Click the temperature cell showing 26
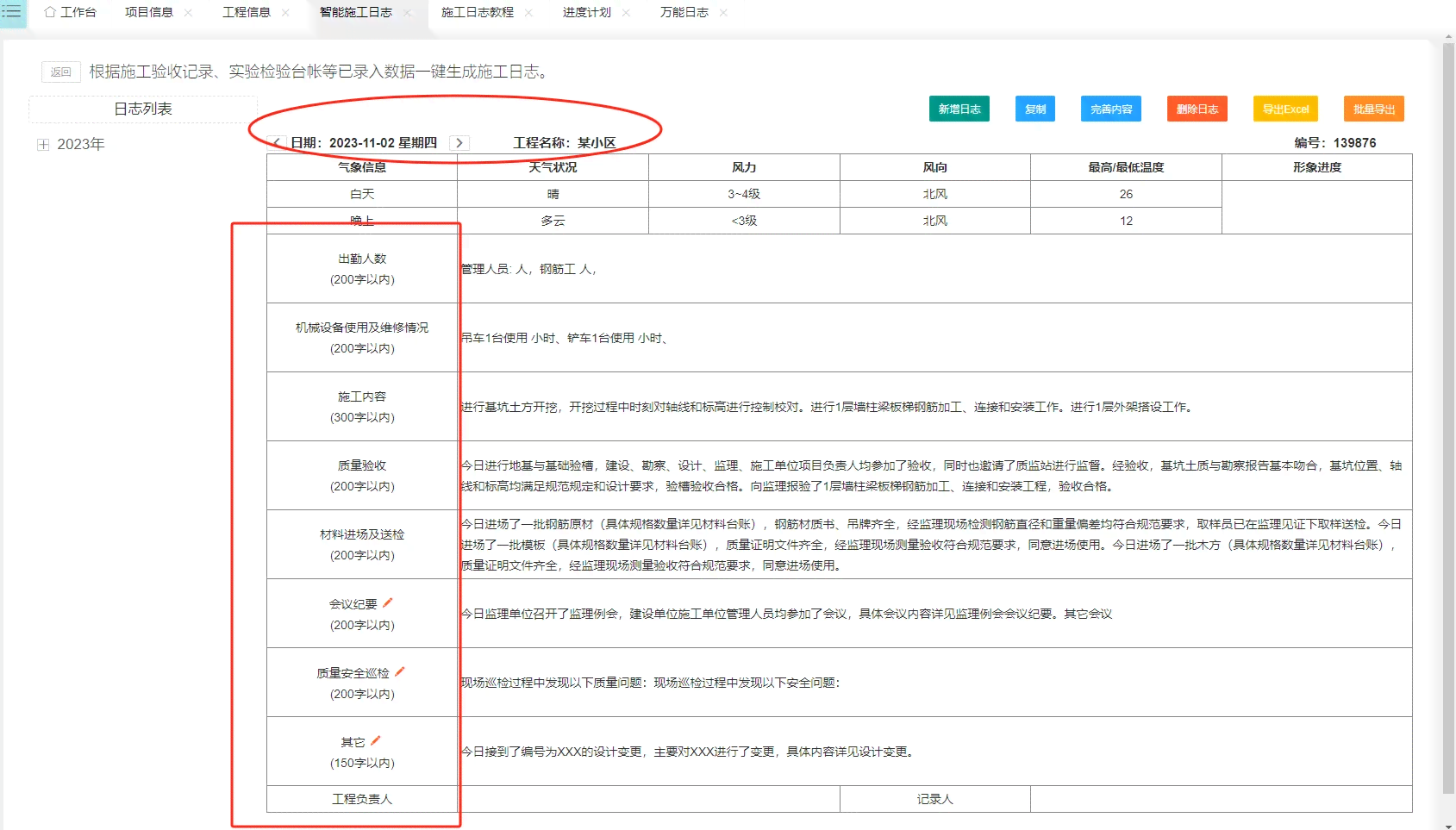 pos(1126,194)
